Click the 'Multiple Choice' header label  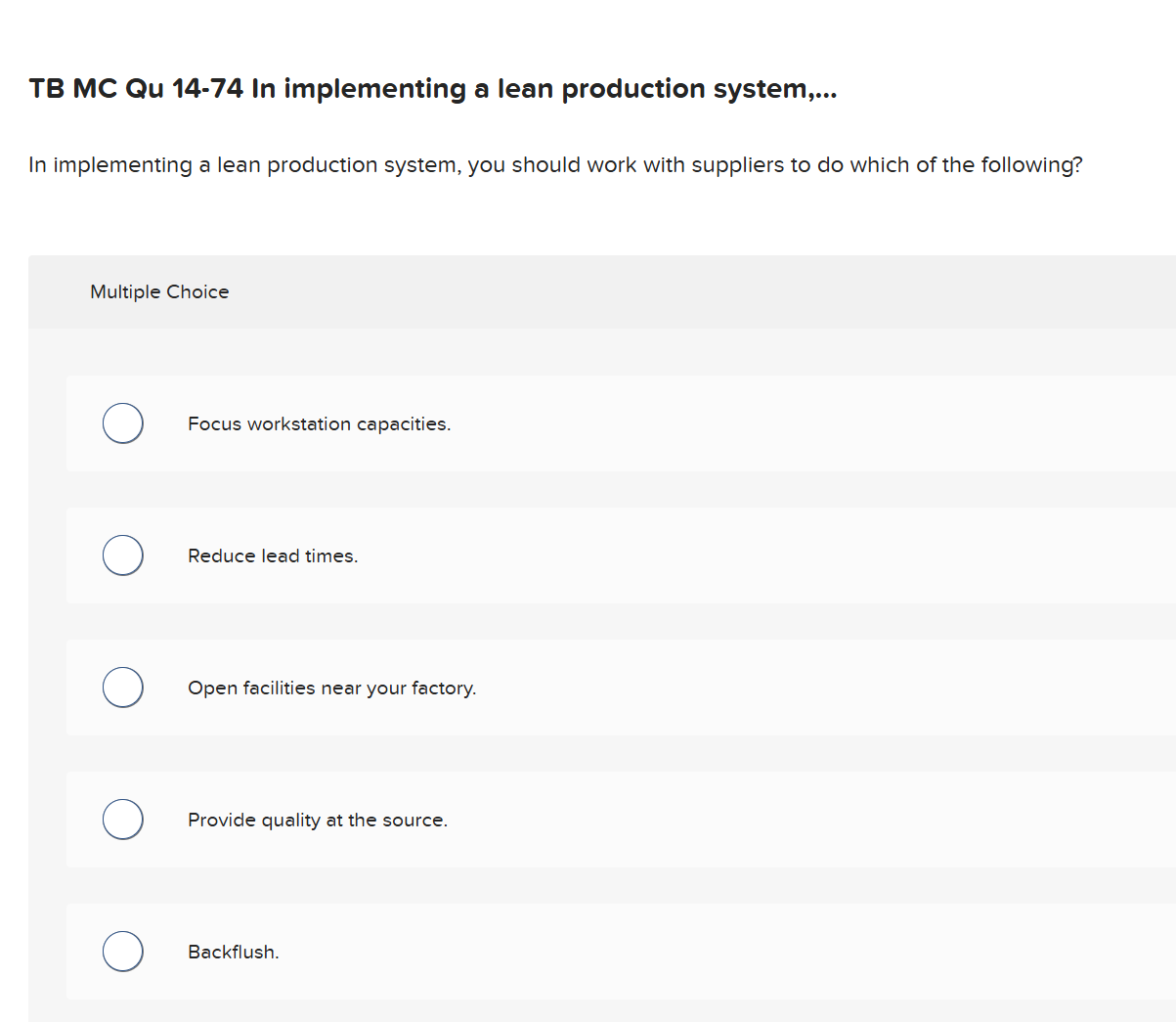tap(159, 291)
